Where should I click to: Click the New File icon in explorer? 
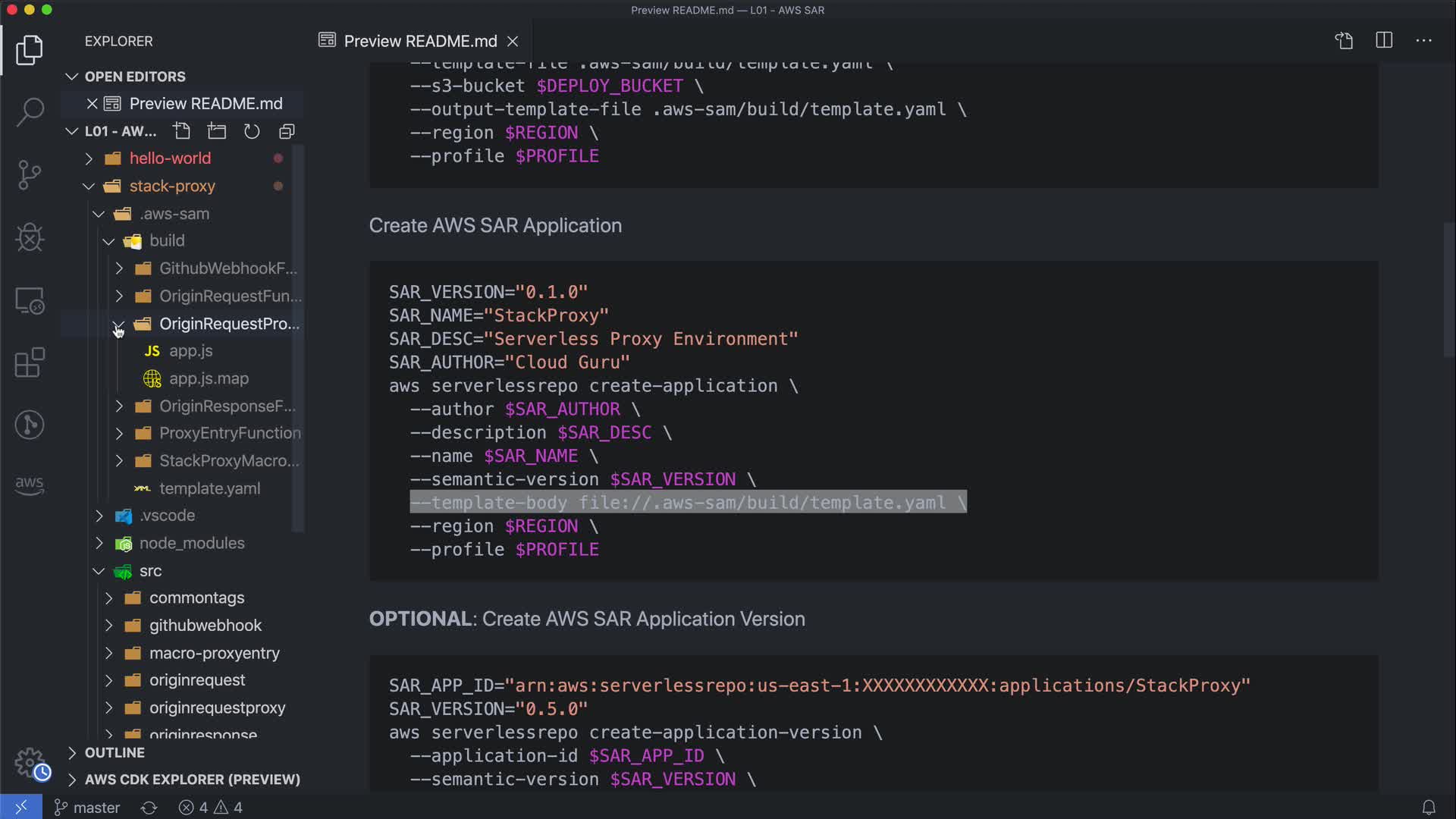(182, 131)
